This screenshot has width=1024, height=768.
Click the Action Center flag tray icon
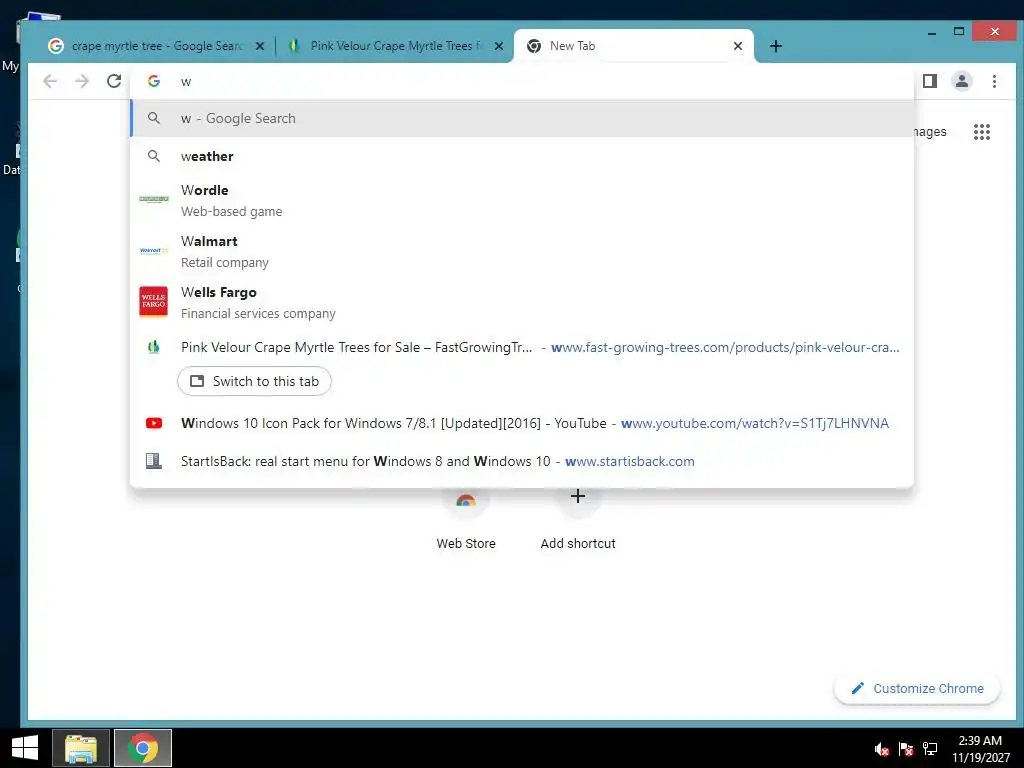click(x=906, y=749)
